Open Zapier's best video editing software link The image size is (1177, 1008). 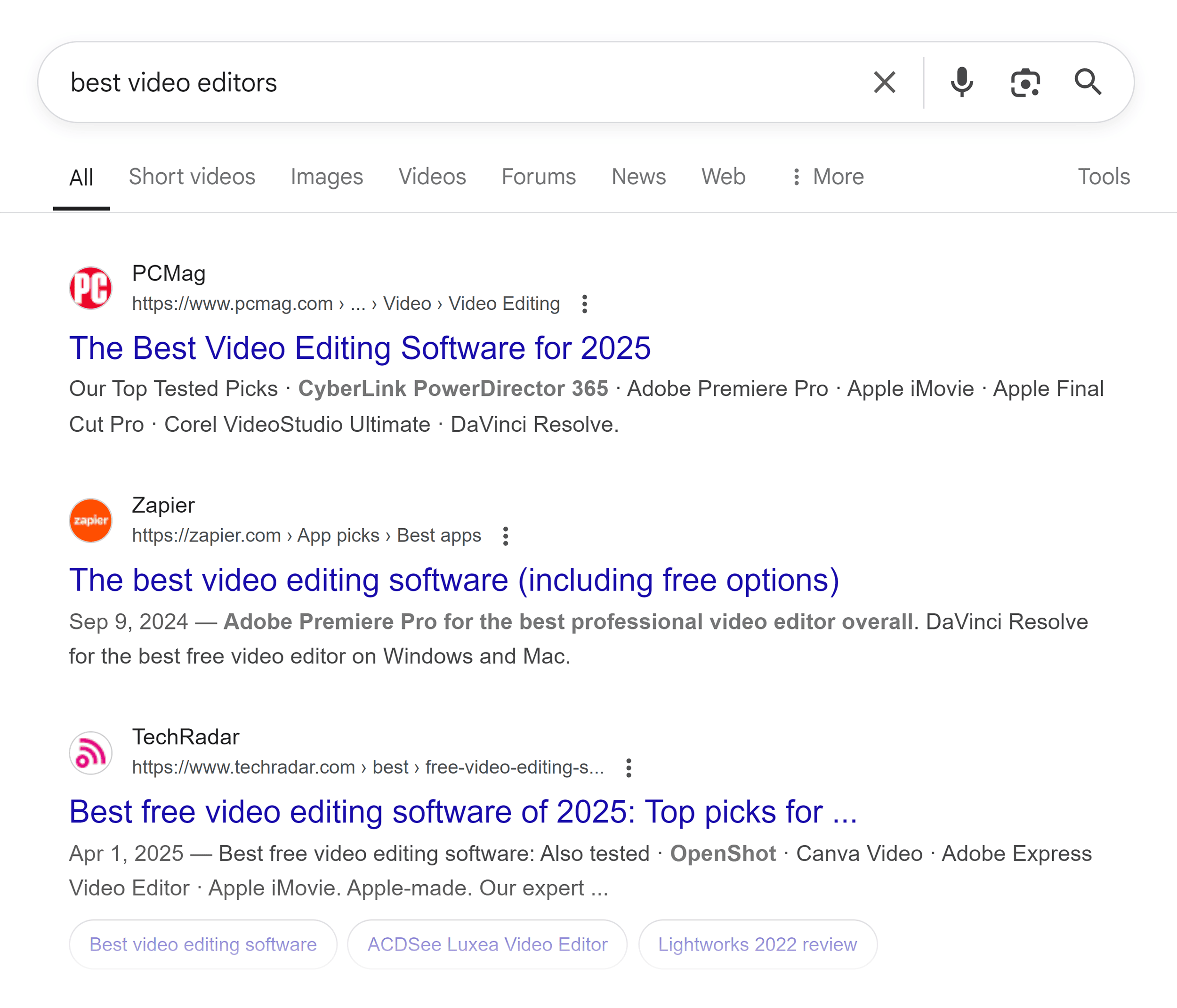point(454,580)
